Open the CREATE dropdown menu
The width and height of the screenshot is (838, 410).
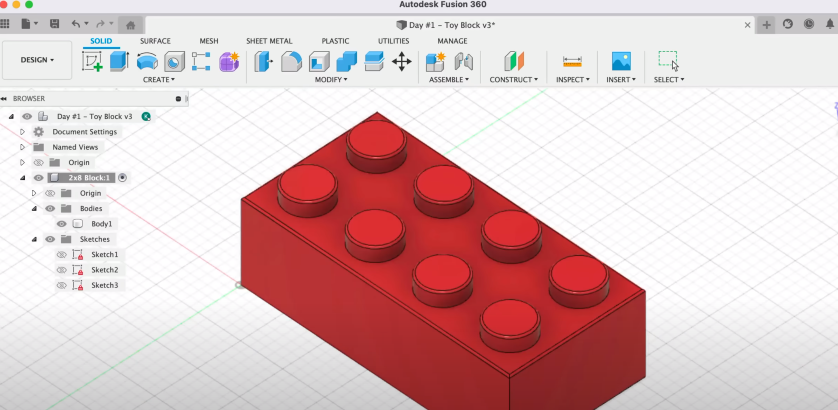tap(159, 80)
